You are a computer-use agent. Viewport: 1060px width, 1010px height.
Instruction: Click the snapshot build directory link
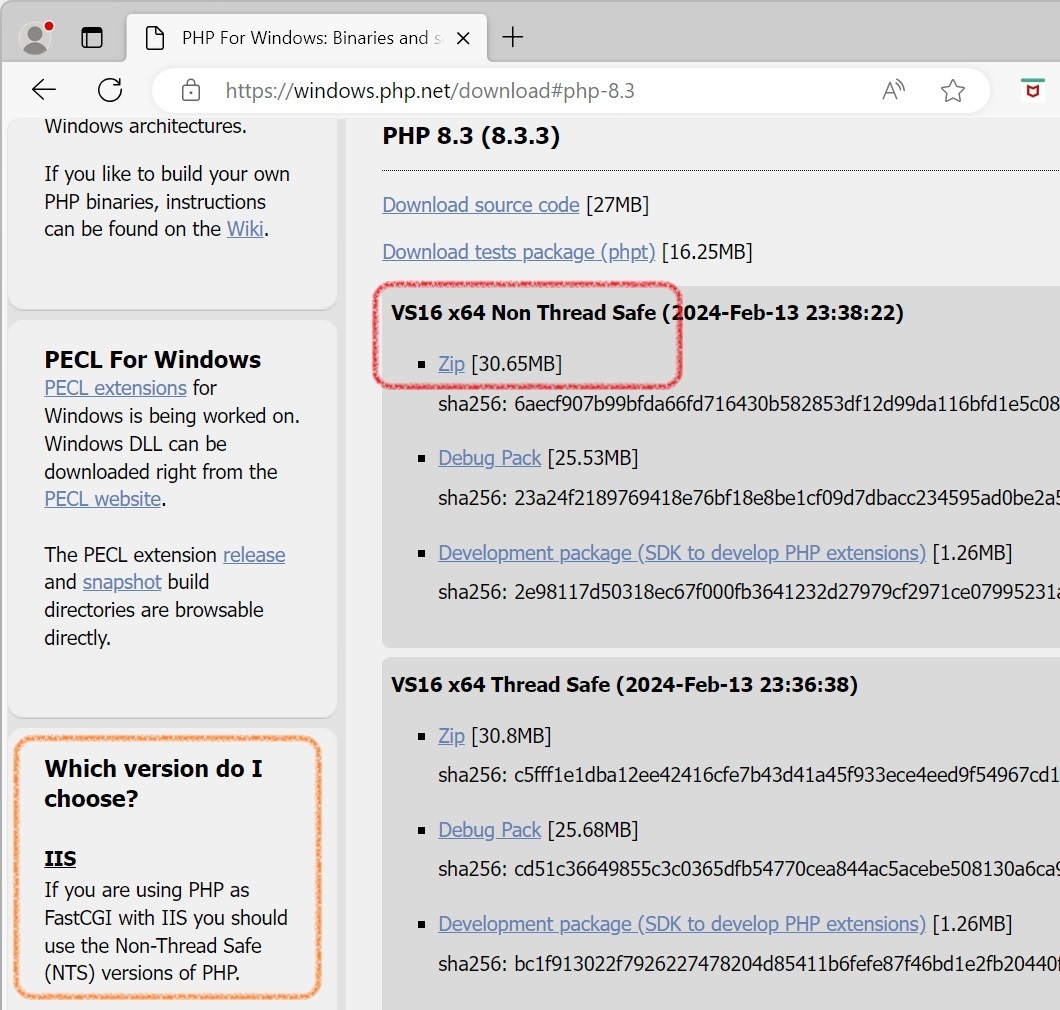click(122, 582)
